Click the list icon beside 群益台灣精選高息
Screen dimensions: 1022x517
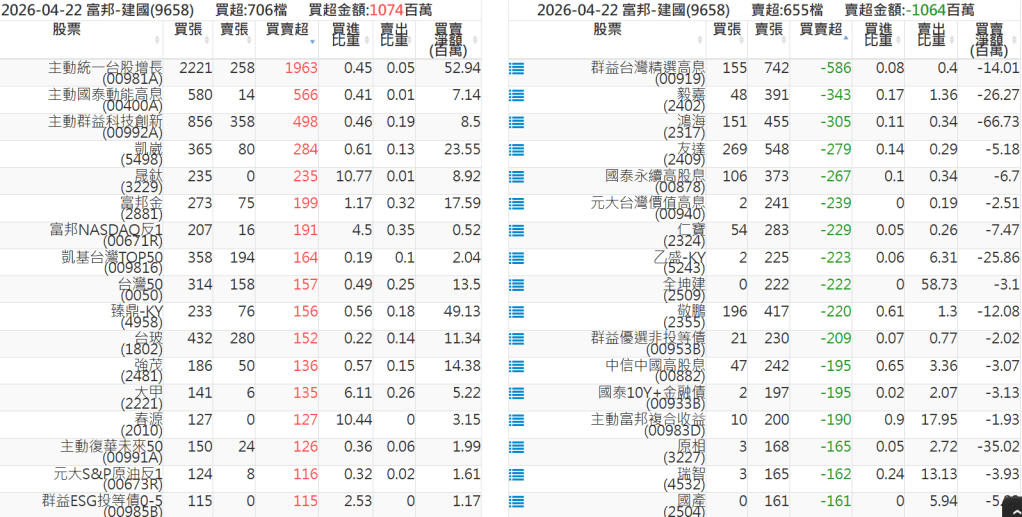tap(516, 69)
